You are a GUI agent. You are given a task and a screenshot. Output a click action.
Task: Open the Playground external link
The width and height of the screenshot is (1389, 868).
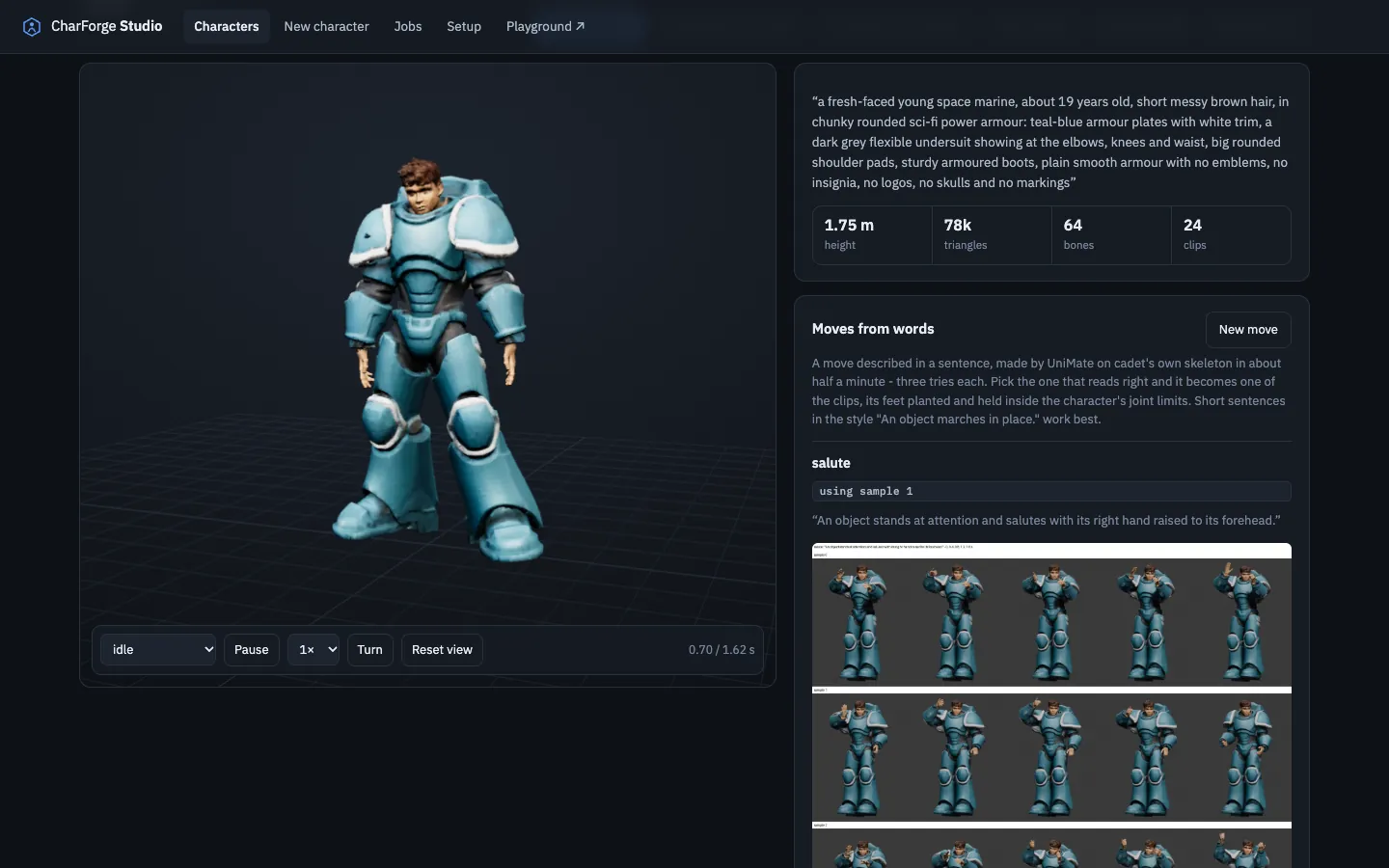tap(545, 26)
